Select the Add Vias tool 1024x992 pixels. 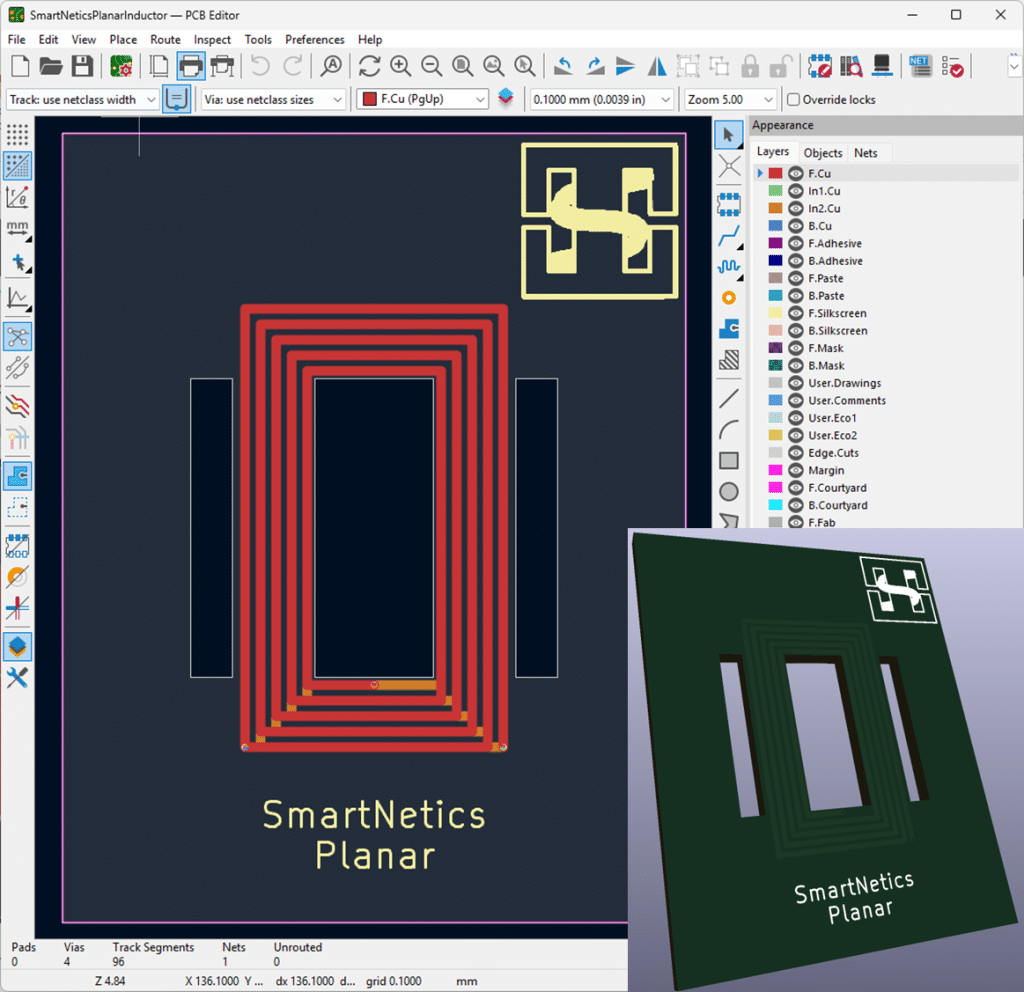pos(728,298)
